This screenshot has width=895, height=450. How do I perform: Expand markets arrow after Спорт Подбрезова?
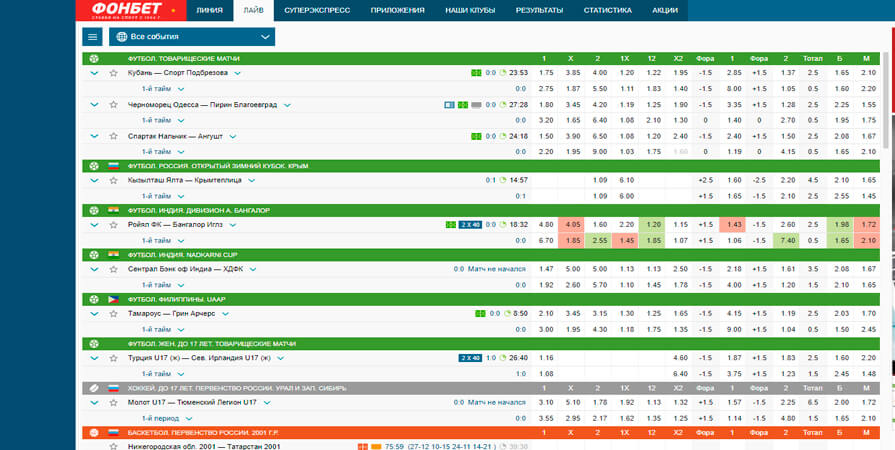point(237,73)
